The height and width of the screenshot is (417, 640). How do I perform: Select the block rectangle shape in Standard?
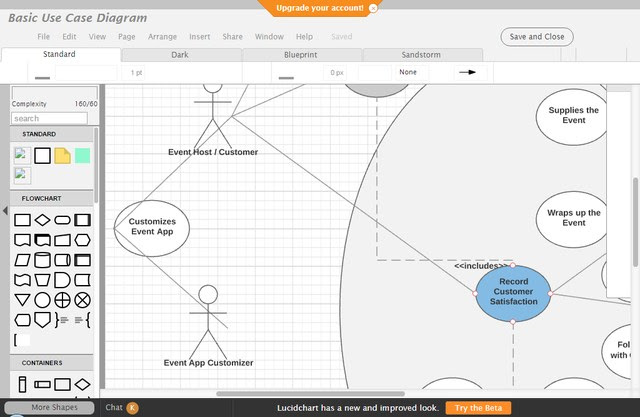(x=42, y=156)
